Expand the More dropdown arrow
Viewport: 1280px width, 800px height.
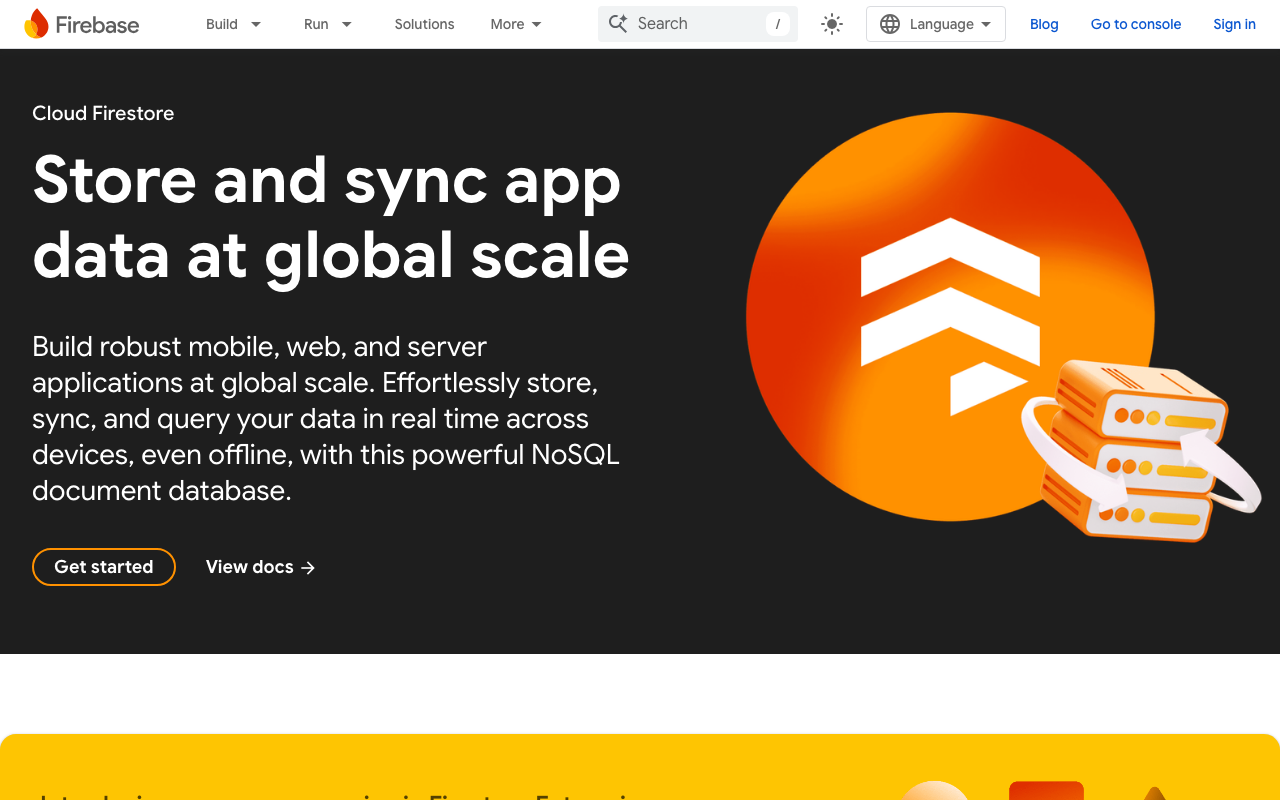tap(536, 24)
